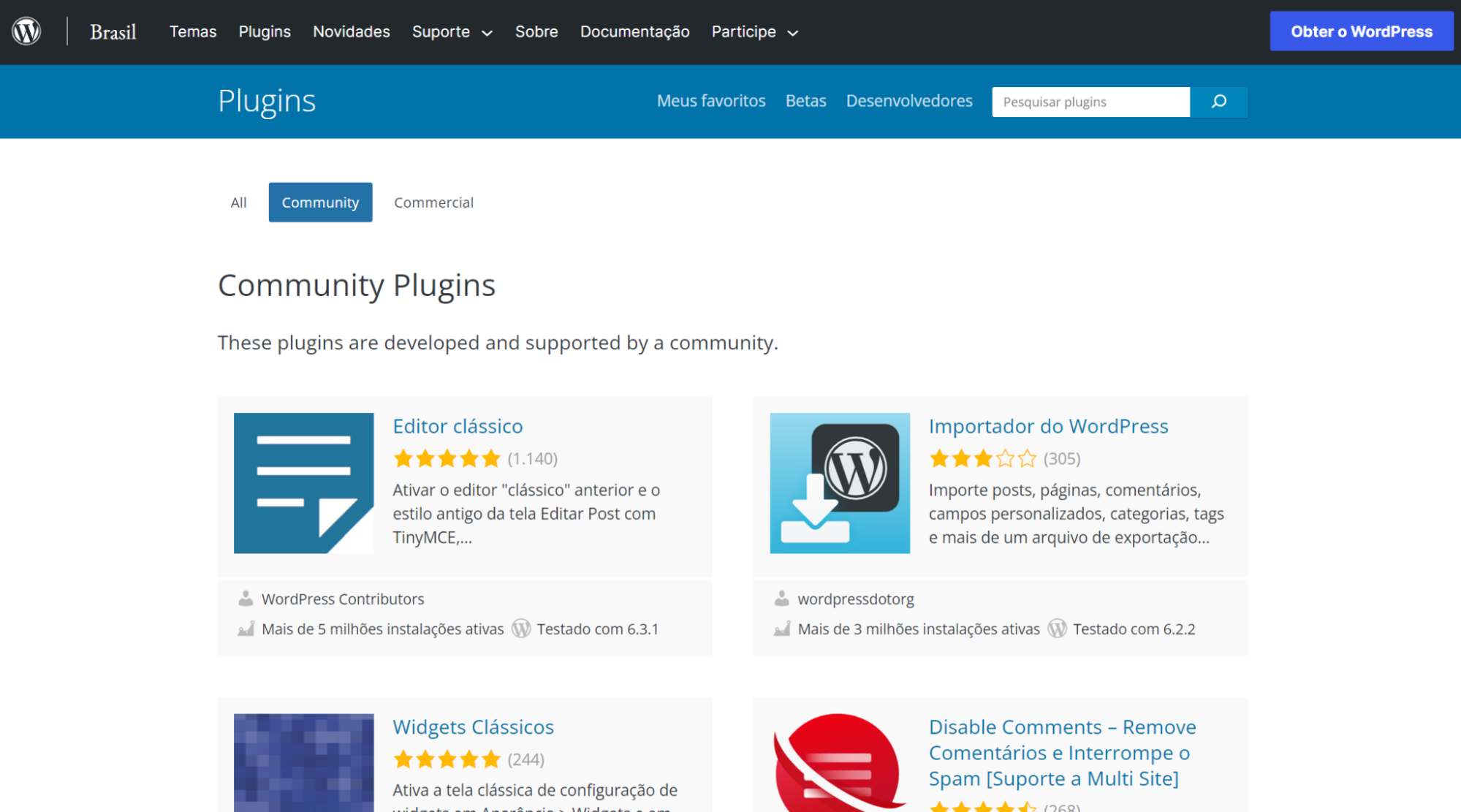Open the Sobre menu item

tap(536, 31)
